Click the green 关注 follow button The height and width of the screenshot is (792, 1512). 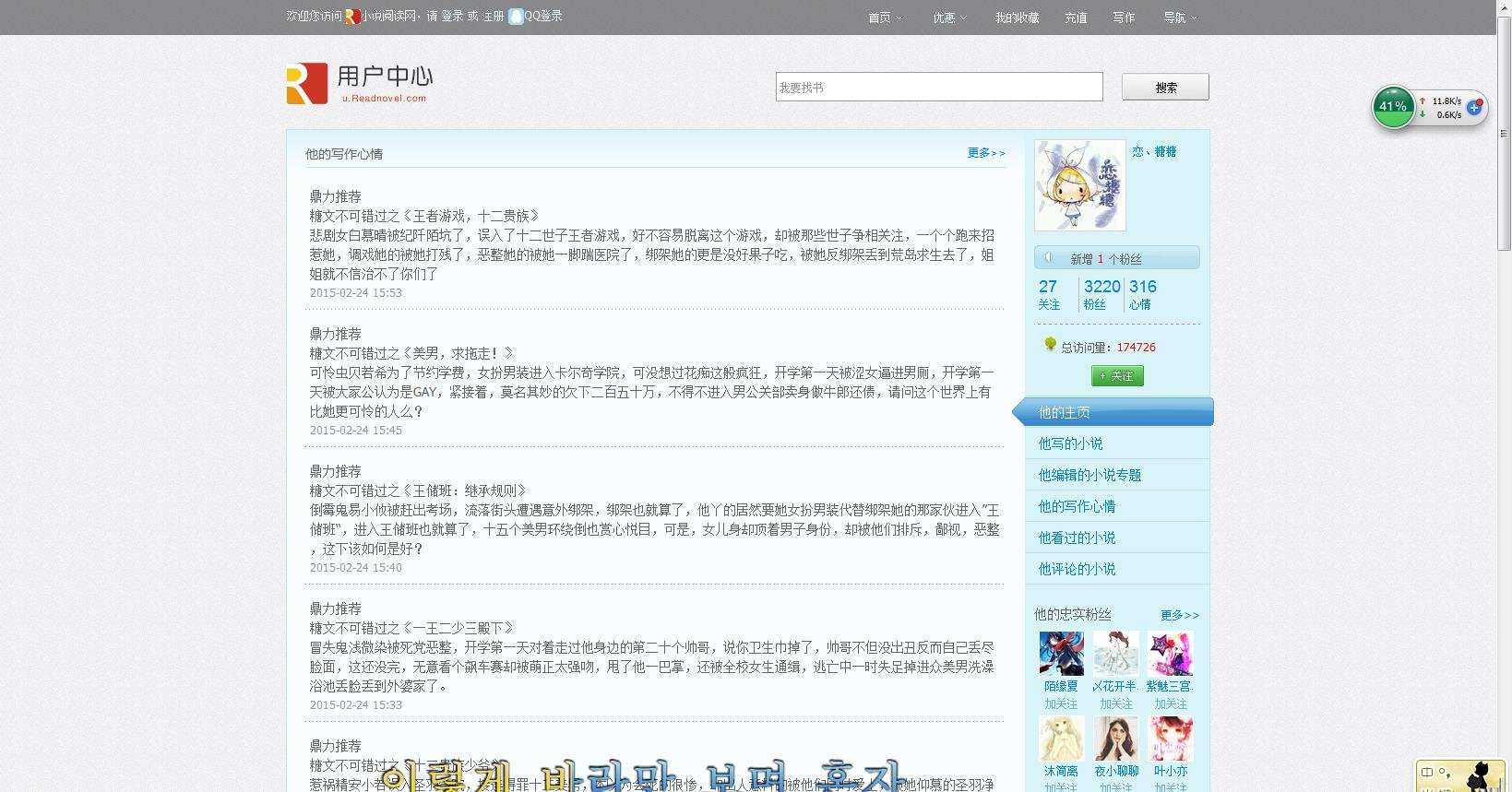(1117, 376)
